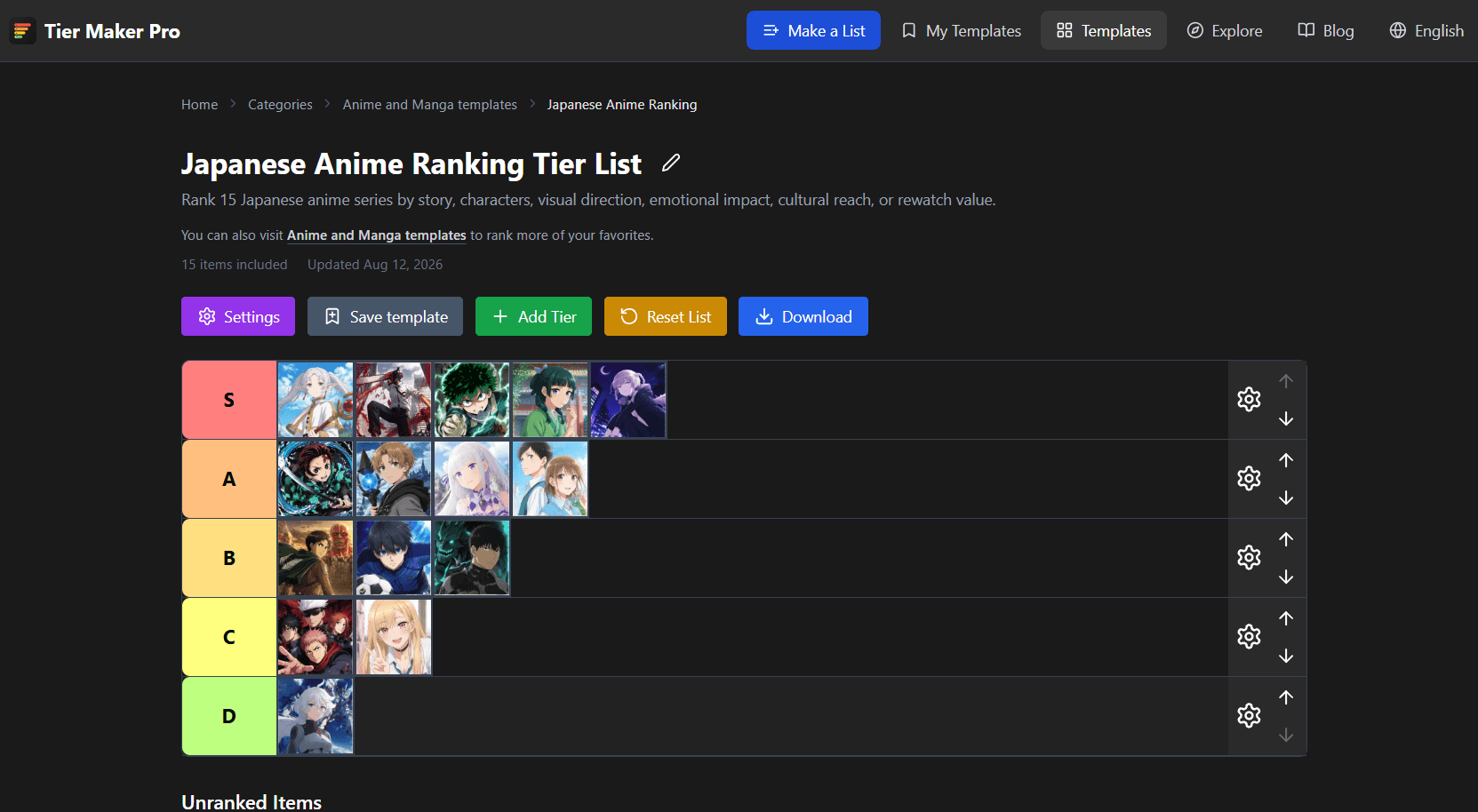Open settings gear for tier C
The height and width of the screenshot is (812, 1478).
tap(1249, 636)
